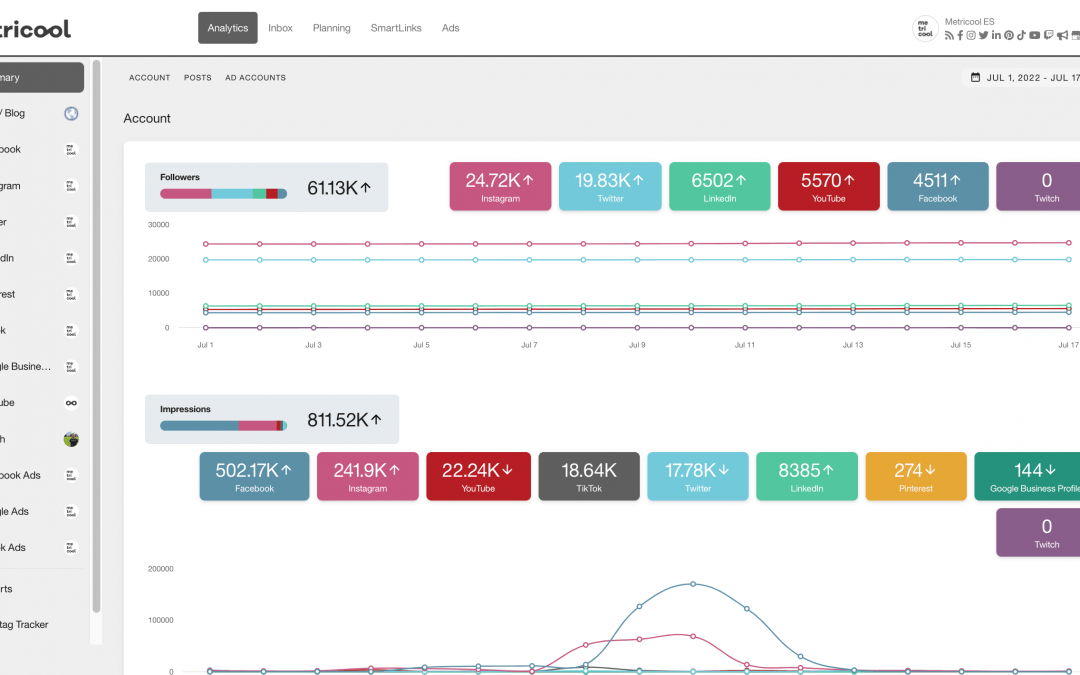Click the YouTube 5570 followers card
Image resolution: width=1080 pixels, height=675 pixels.
tap(829, 187)
